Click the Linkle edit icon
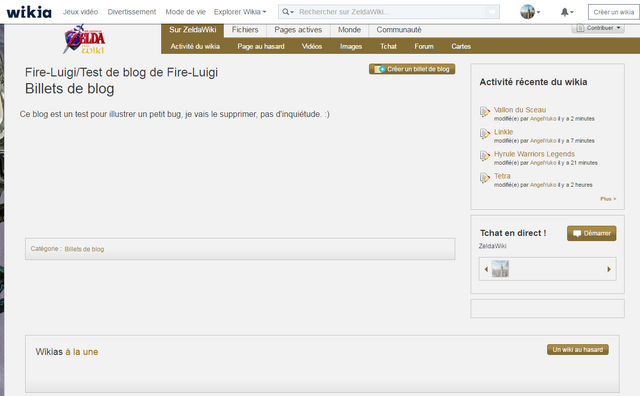The height and width of the screenshot is (396, 640). (484, 134)
